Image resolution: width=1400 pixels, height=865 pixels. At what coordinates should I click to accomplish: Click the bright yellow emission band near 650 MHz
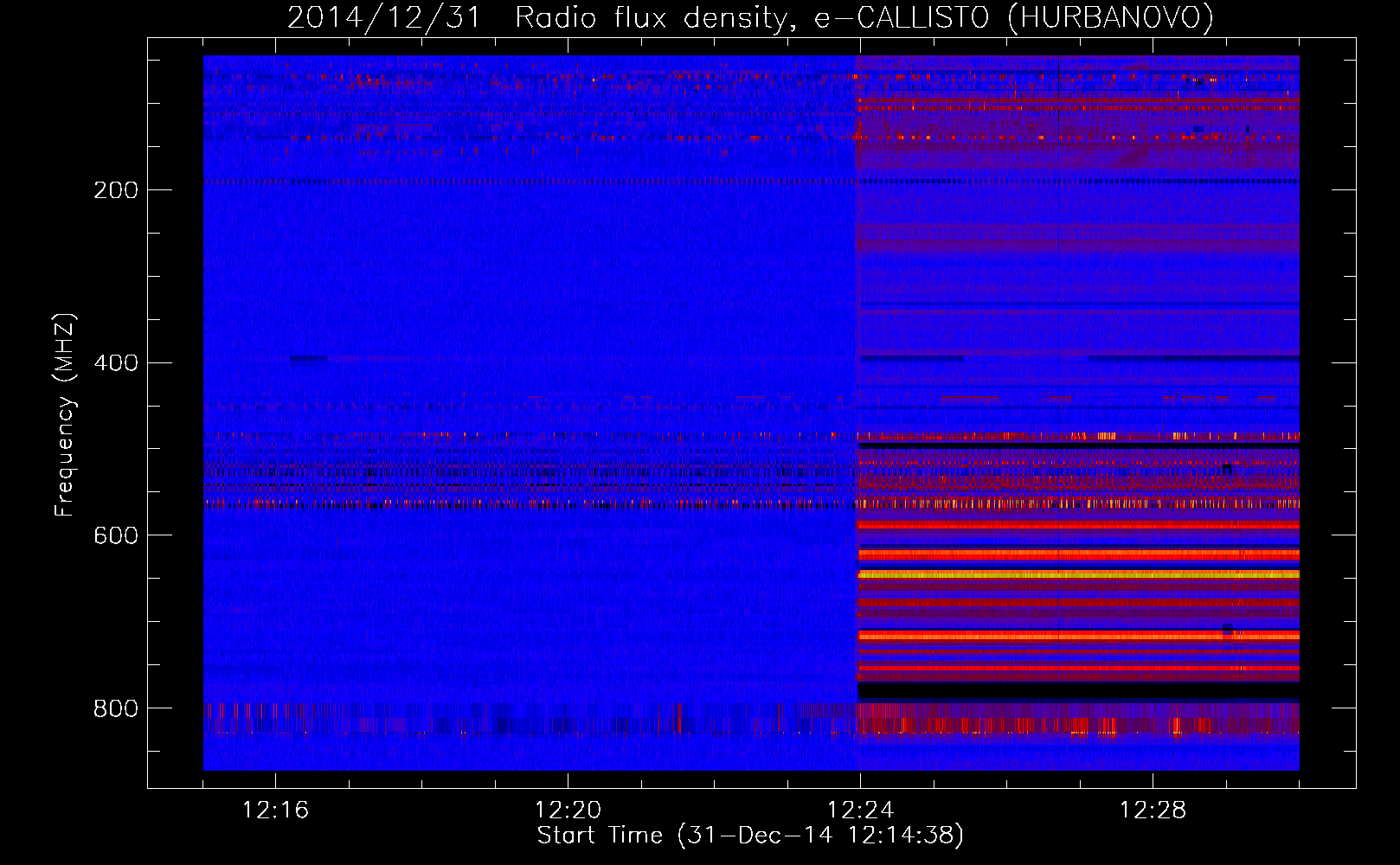coord(1078,574)
